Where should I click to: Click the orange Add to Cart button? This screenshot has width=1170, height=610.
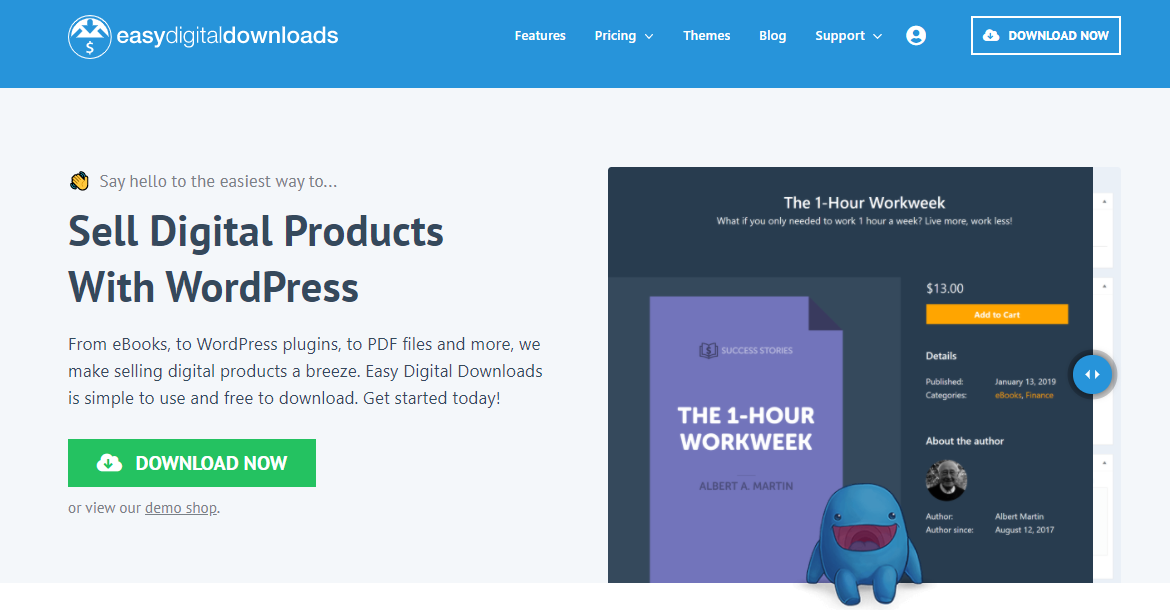tap(997, 314)
